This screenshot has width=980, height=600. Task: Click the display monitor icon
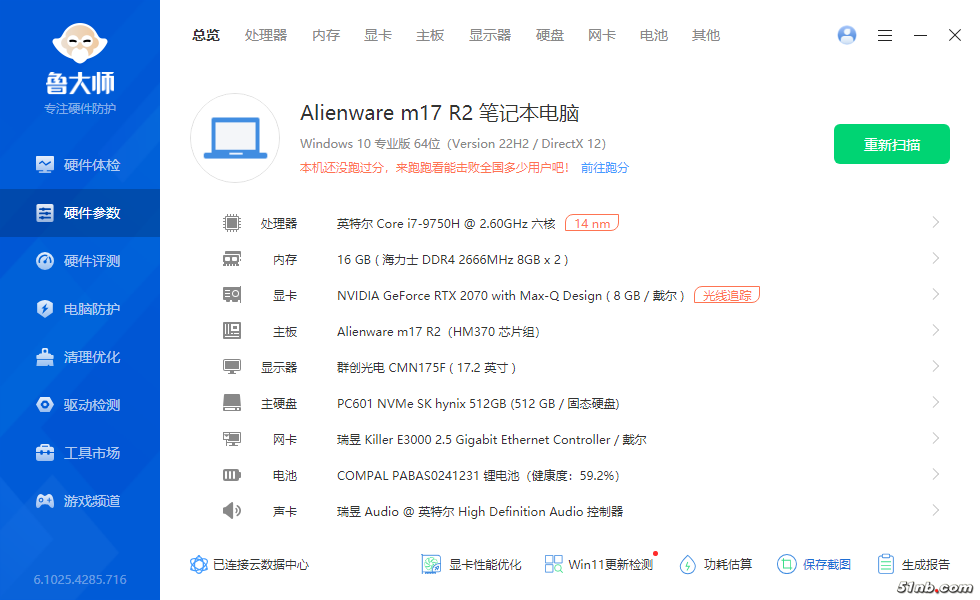pyautogui.click(x=232, y=367)
